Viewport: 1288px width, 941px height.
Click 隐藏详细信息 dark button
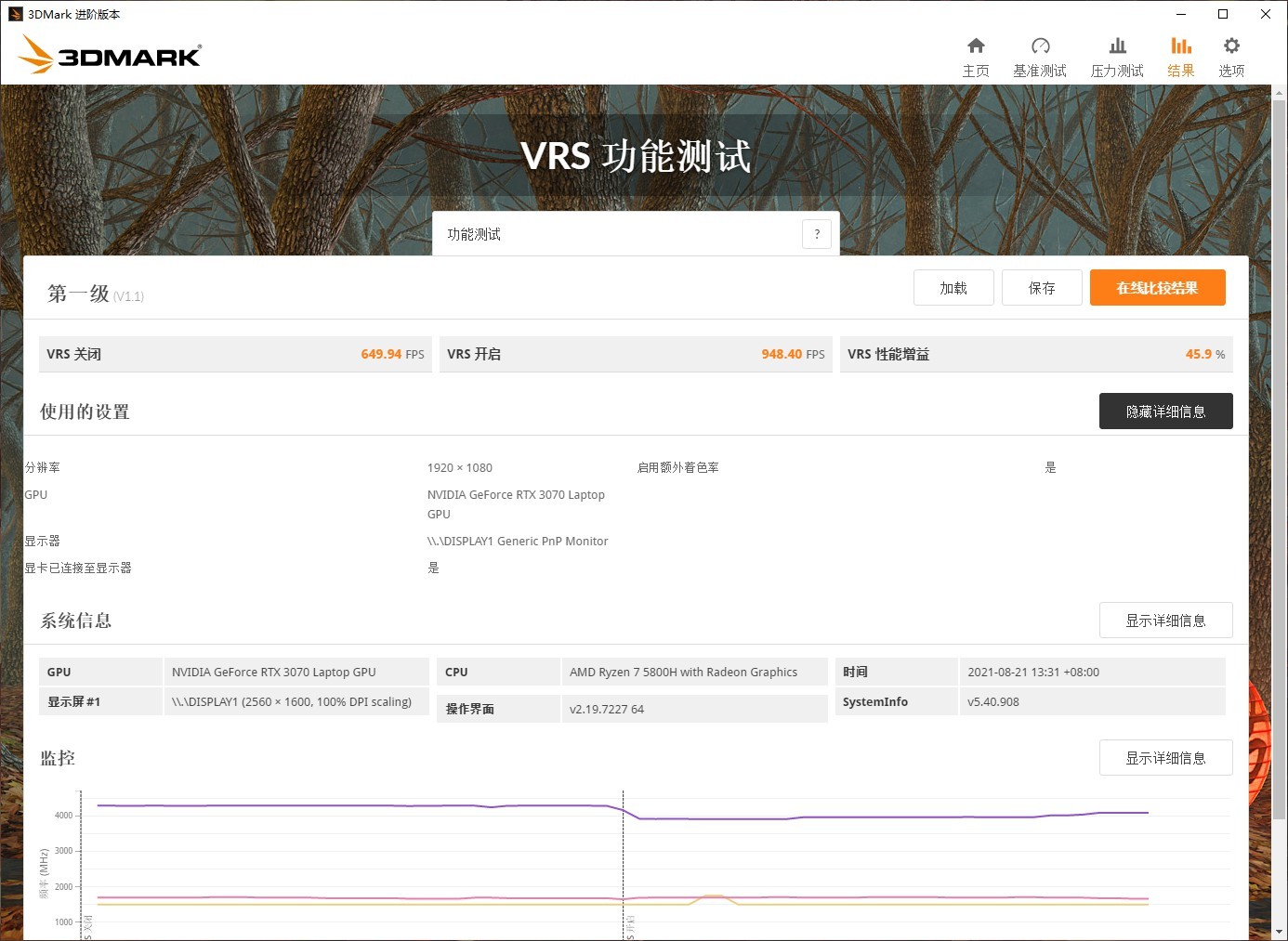click(1165, 412)
